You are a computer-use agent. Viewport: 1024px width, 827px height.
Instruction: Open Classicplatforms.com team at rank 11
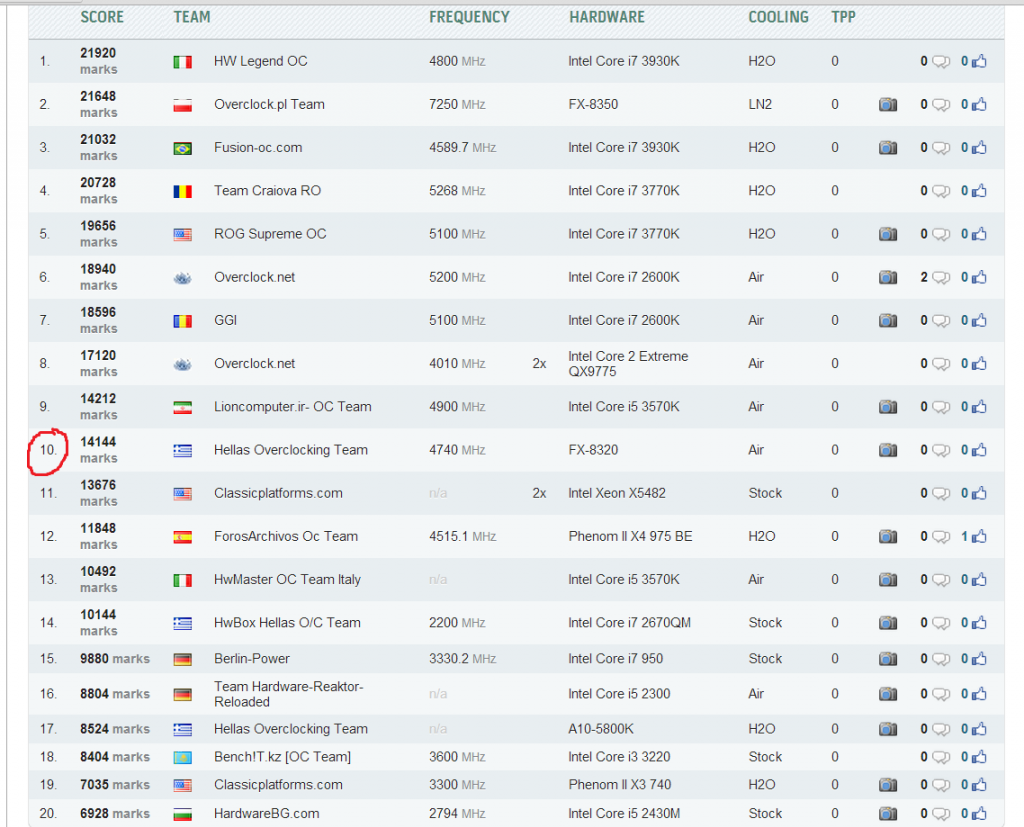[x=278, y=493]
